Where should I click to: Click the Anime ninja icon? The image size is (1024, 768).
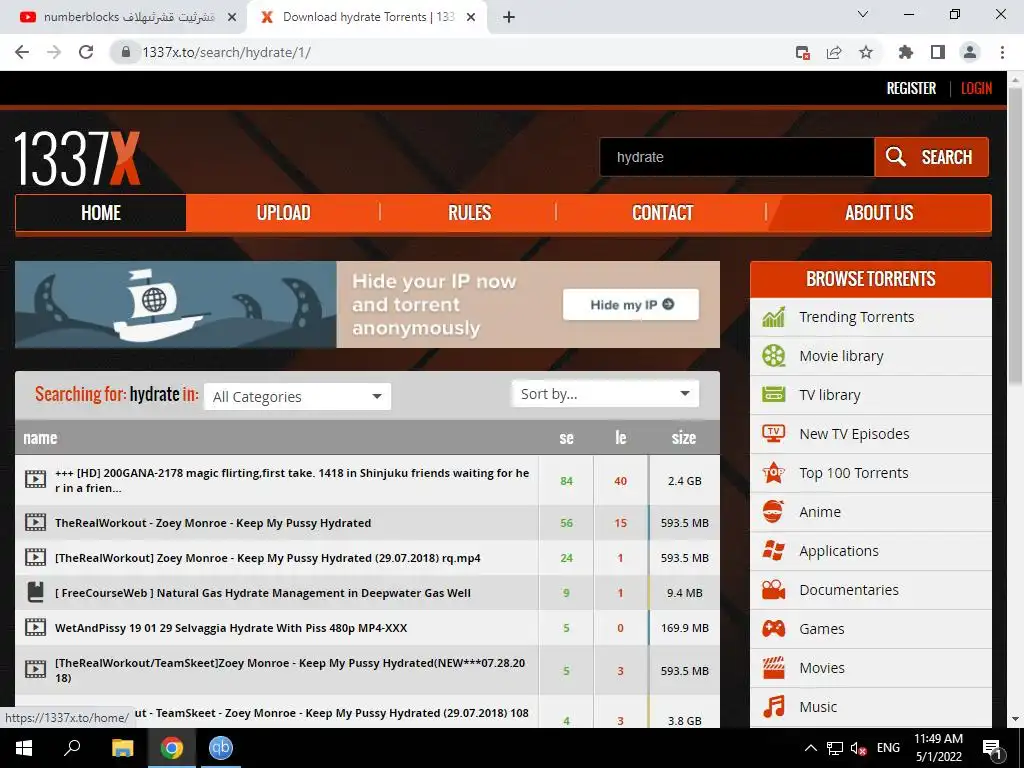(774, 511)
